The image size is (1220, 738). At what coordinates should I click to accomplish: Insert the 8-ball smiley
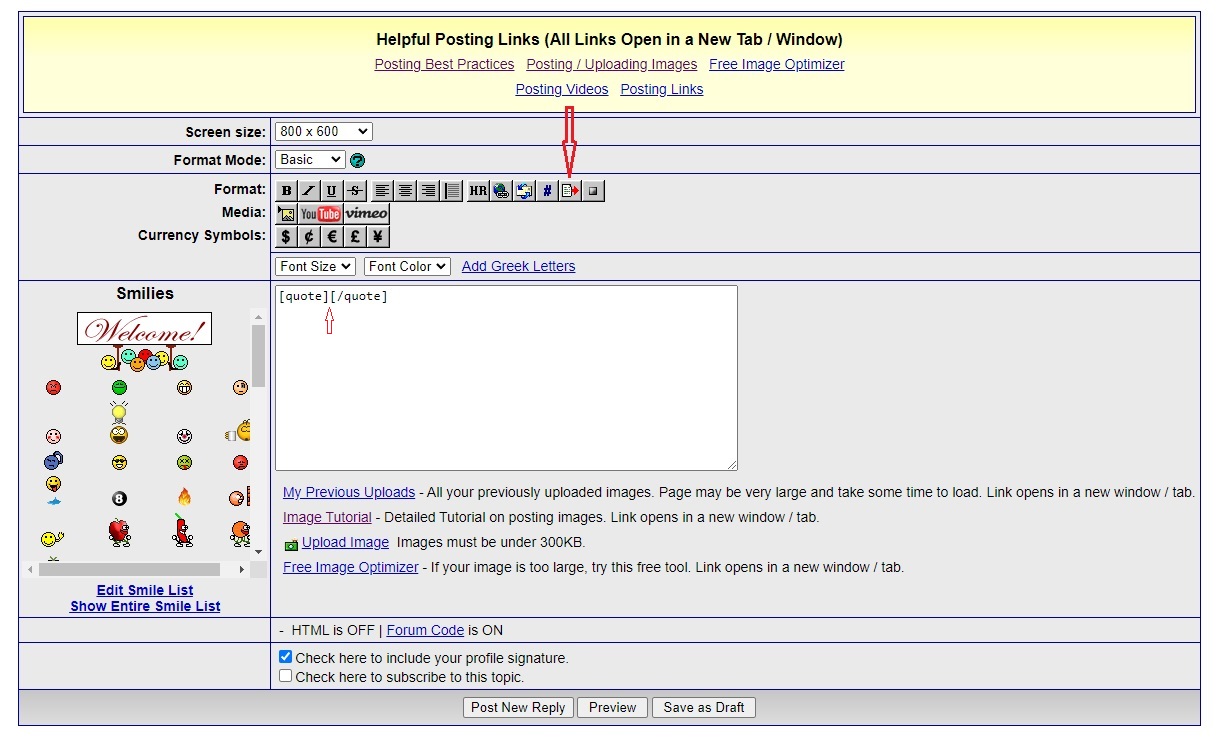tap(119, 498)
